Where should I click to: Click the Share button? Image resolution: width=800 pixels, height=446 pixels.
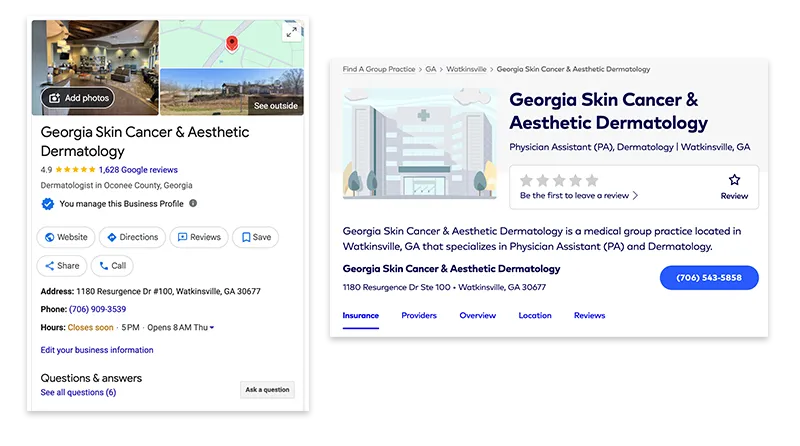tap(62, 266)
